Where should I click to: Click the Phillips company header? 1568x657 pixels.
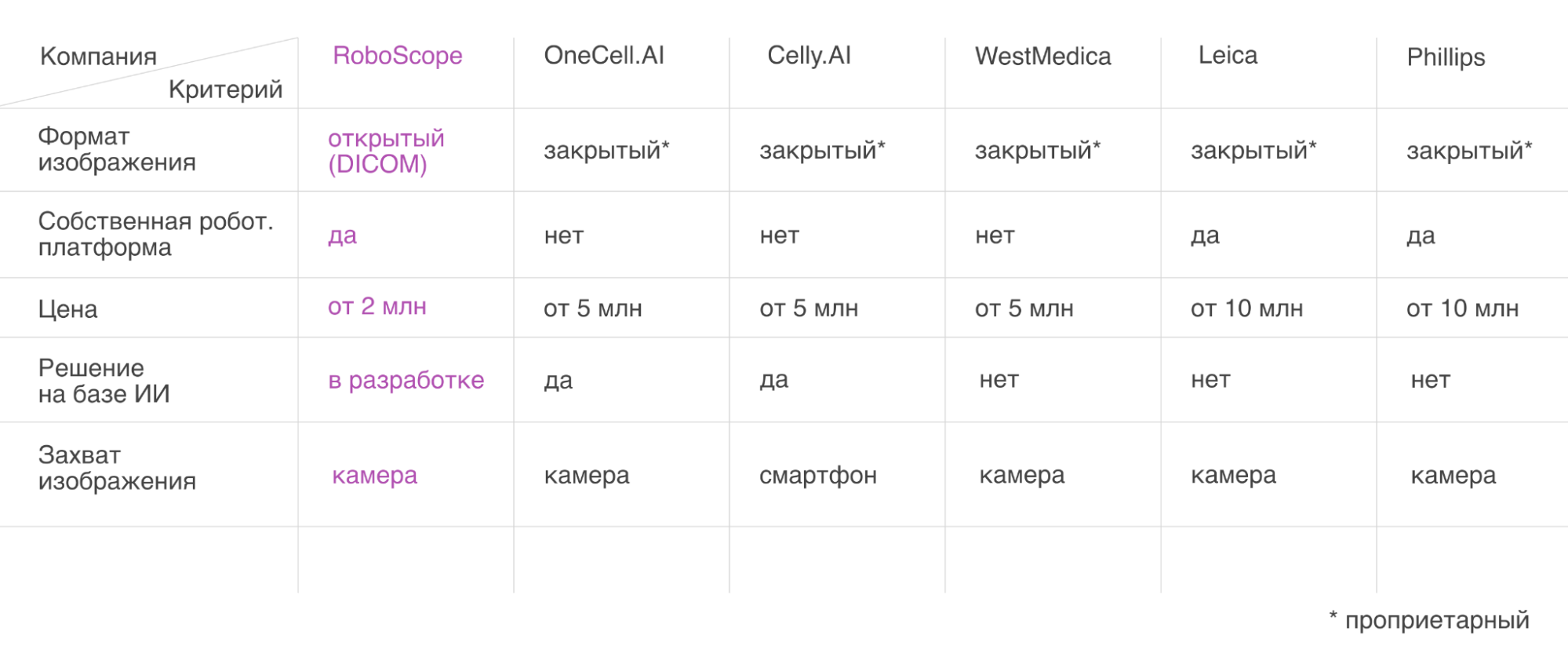coord(1445,57)
